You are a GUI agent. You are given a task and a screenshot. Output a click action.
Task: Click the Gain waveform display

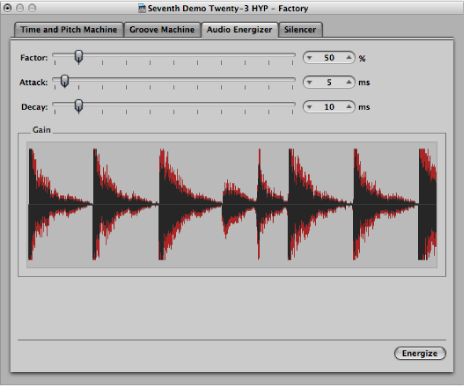point(232,204)
